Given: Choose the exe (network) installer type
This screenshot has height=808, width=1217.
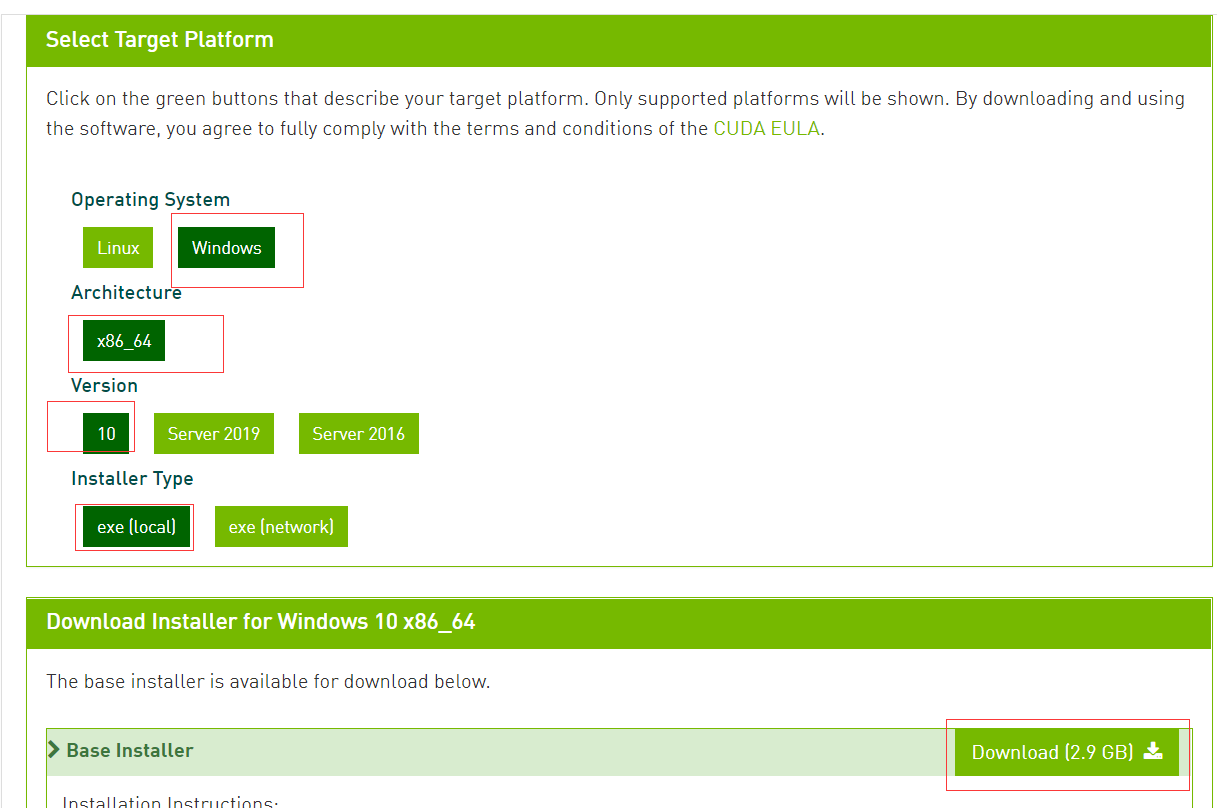Looking at the screenshot, I should tap(281, 527).
